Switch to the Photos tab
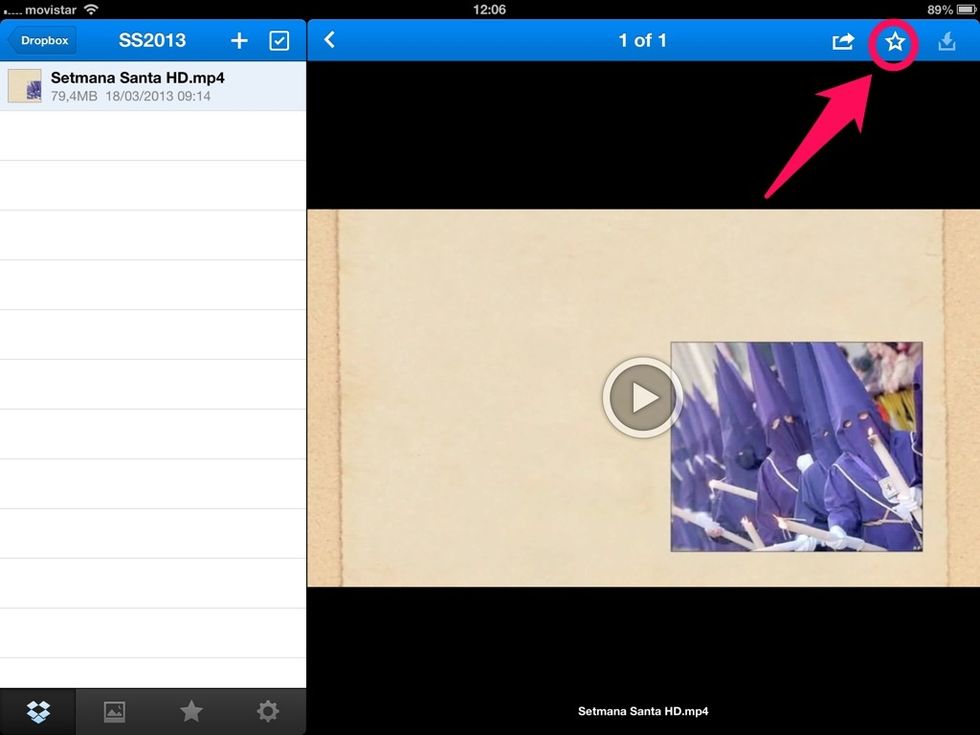 pos(115,711)
